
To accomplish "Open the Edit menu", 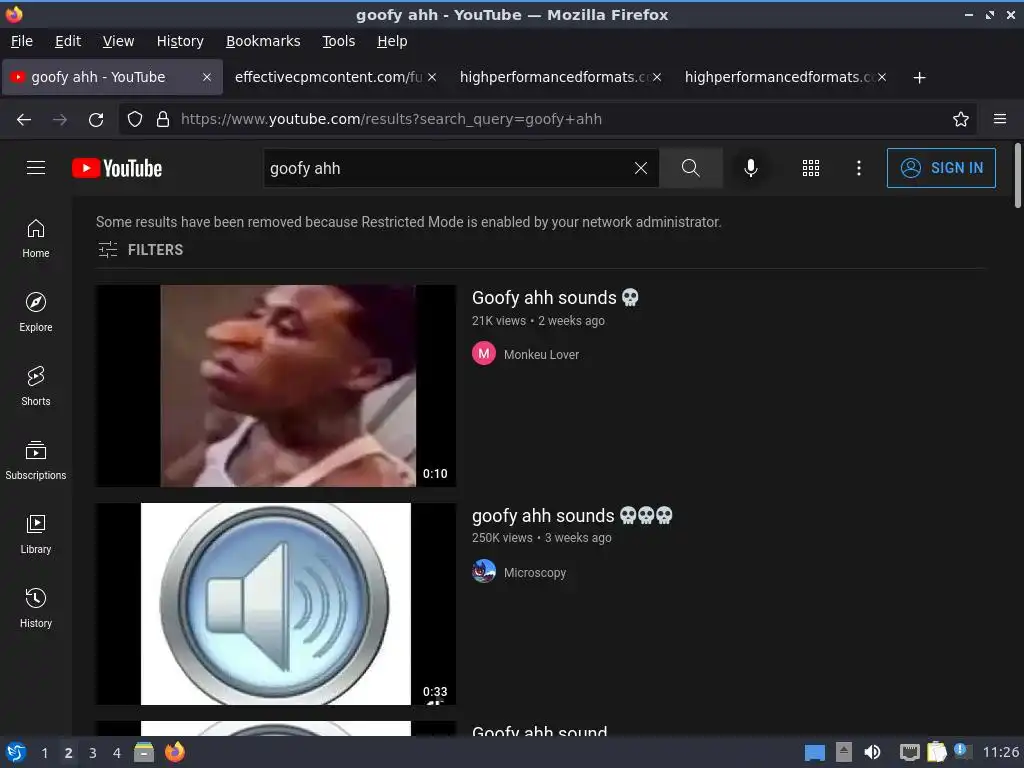I will tap(68, 41).
